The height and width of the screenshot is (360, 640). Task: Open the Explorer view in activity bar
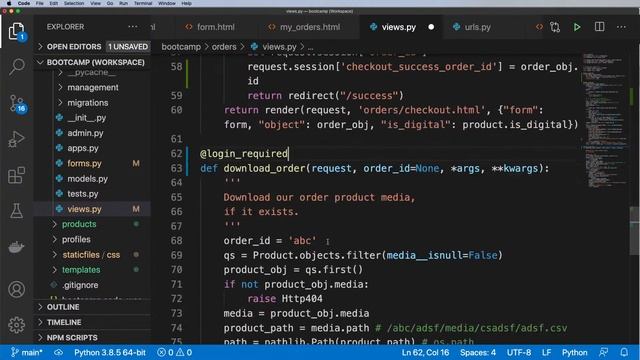(17, 32)
